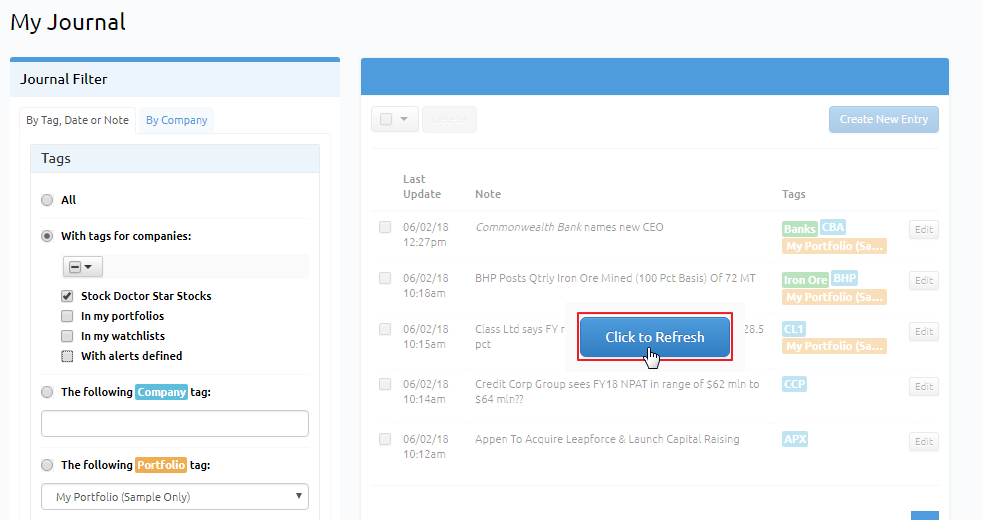This screenshot has width=983, height=520.
Task: Open the Credit Corp Group FY18 NPAT note
Action: [617, 391]
